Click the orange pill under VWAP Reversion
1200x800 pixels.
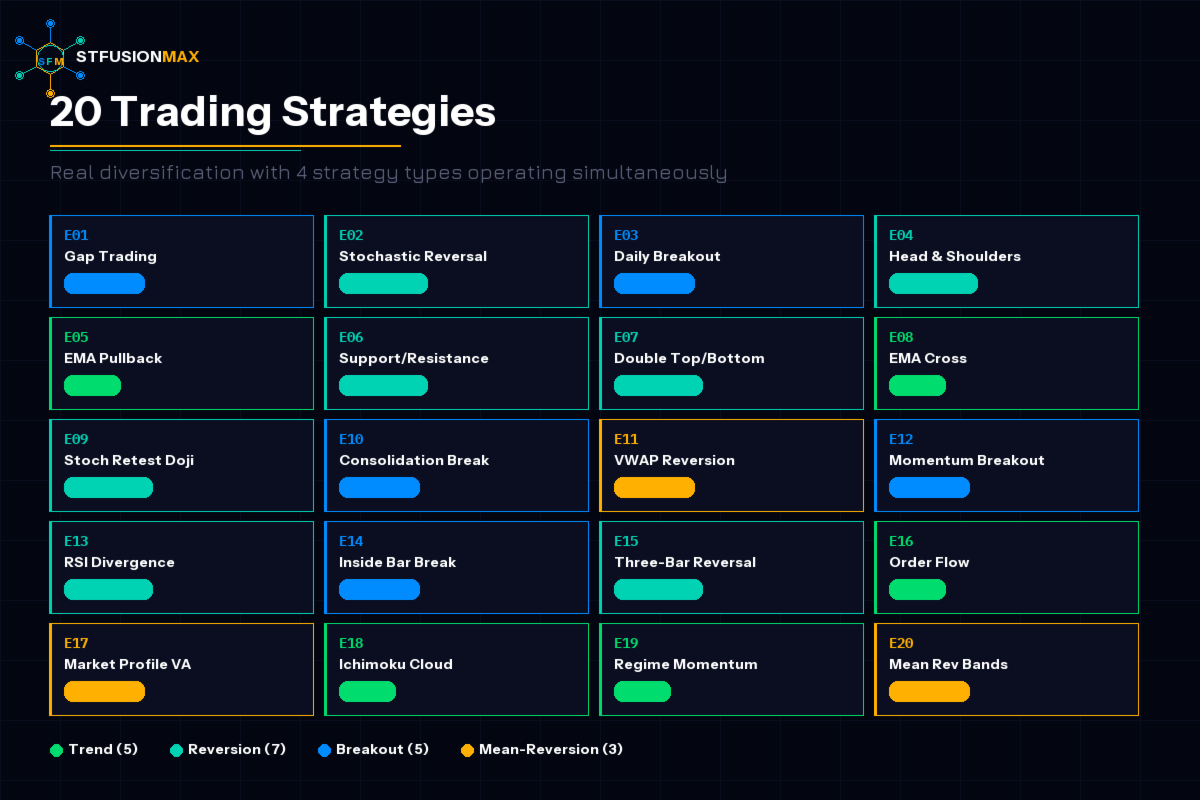coord(654,488)
